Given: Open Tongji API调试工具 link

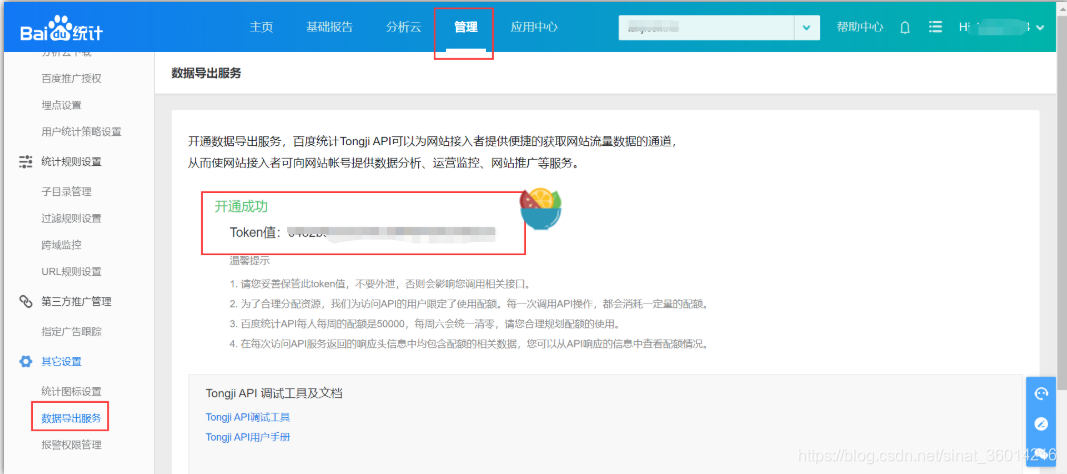Looking at the screenshot, I should pyautogui.click(x=248, y=417).
